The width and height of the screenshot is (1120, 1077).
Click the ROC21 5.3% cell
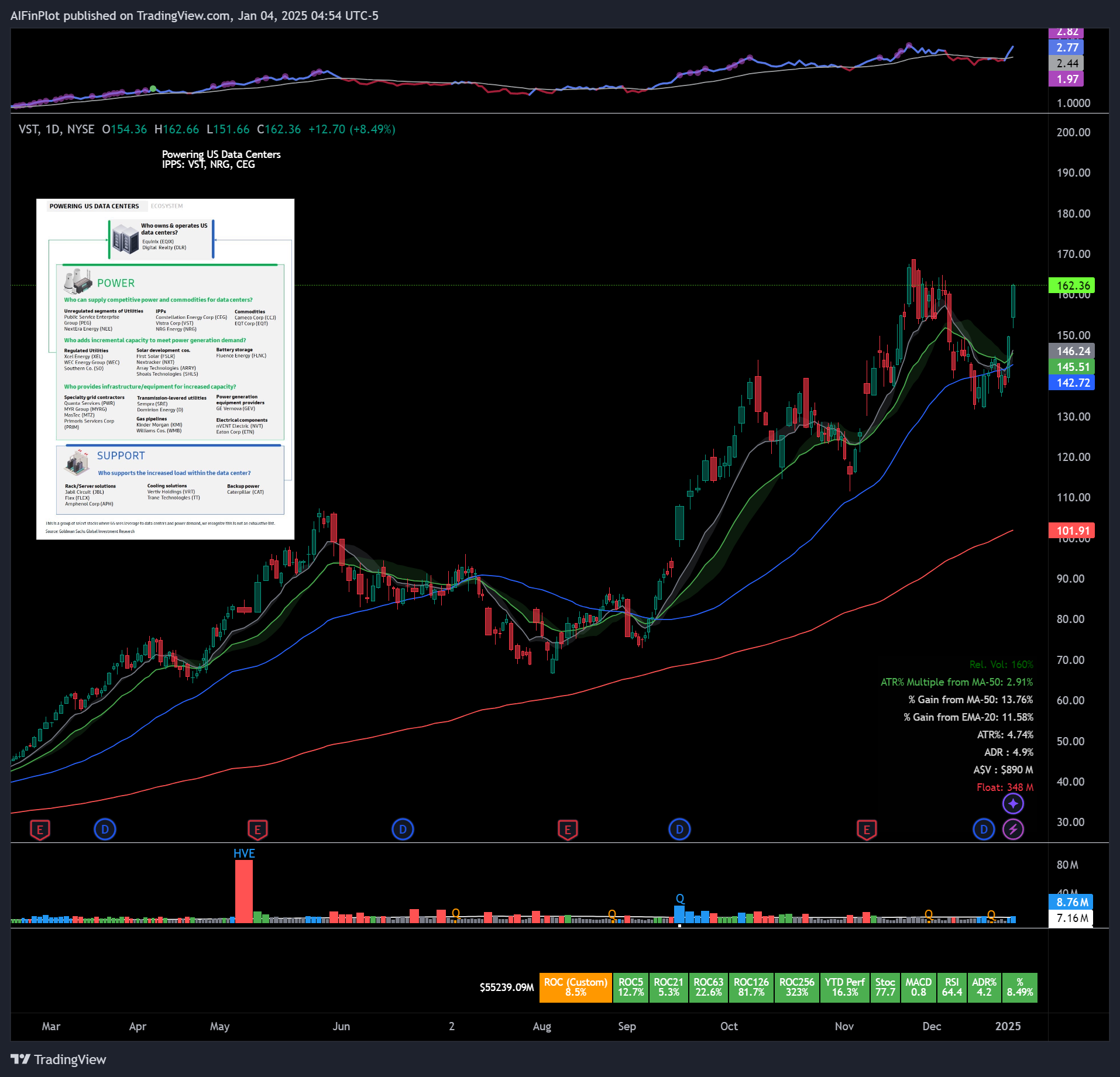coord(668,987)
